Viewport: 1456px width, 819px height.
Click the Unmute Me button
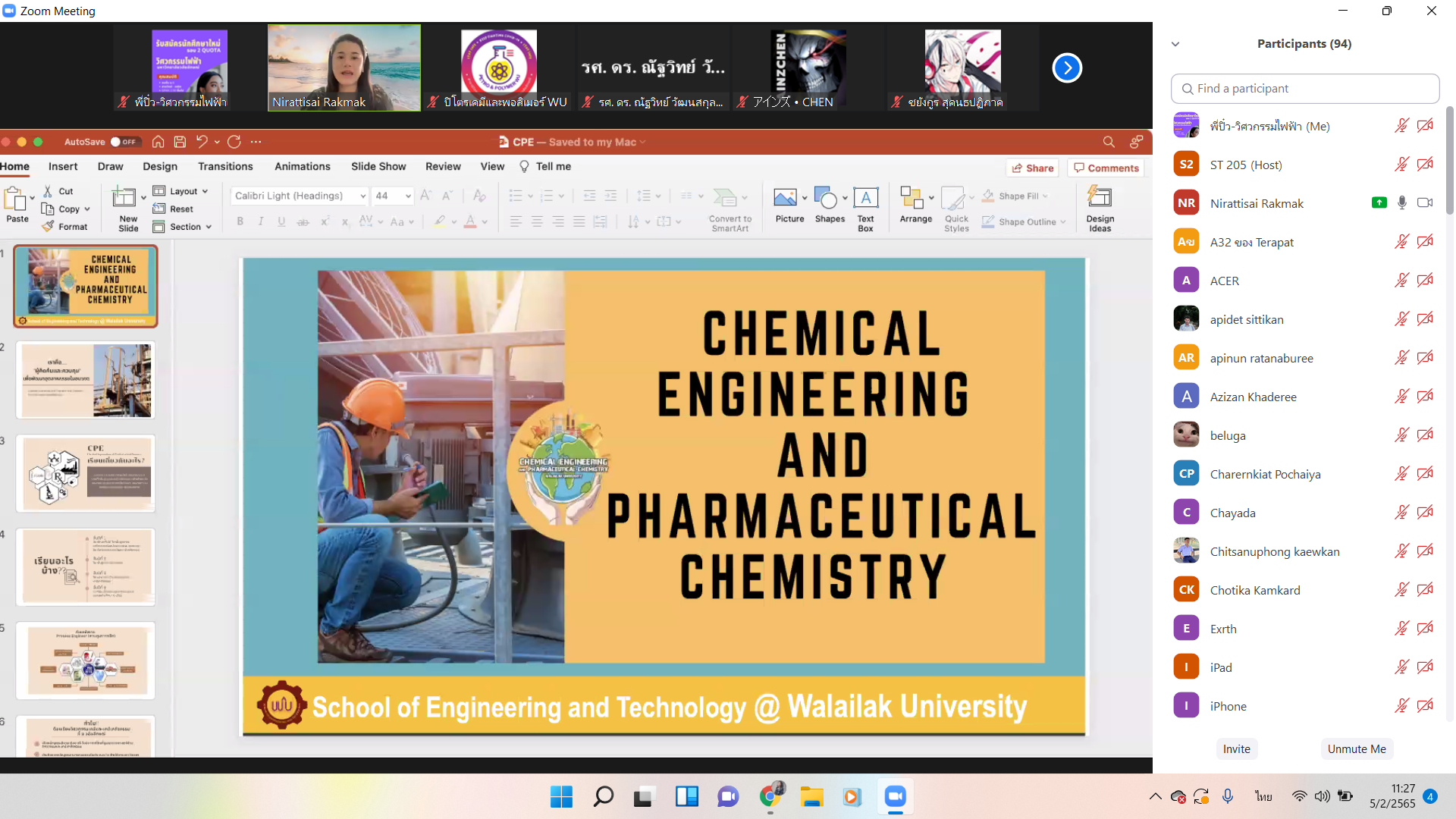point(1356,749)
